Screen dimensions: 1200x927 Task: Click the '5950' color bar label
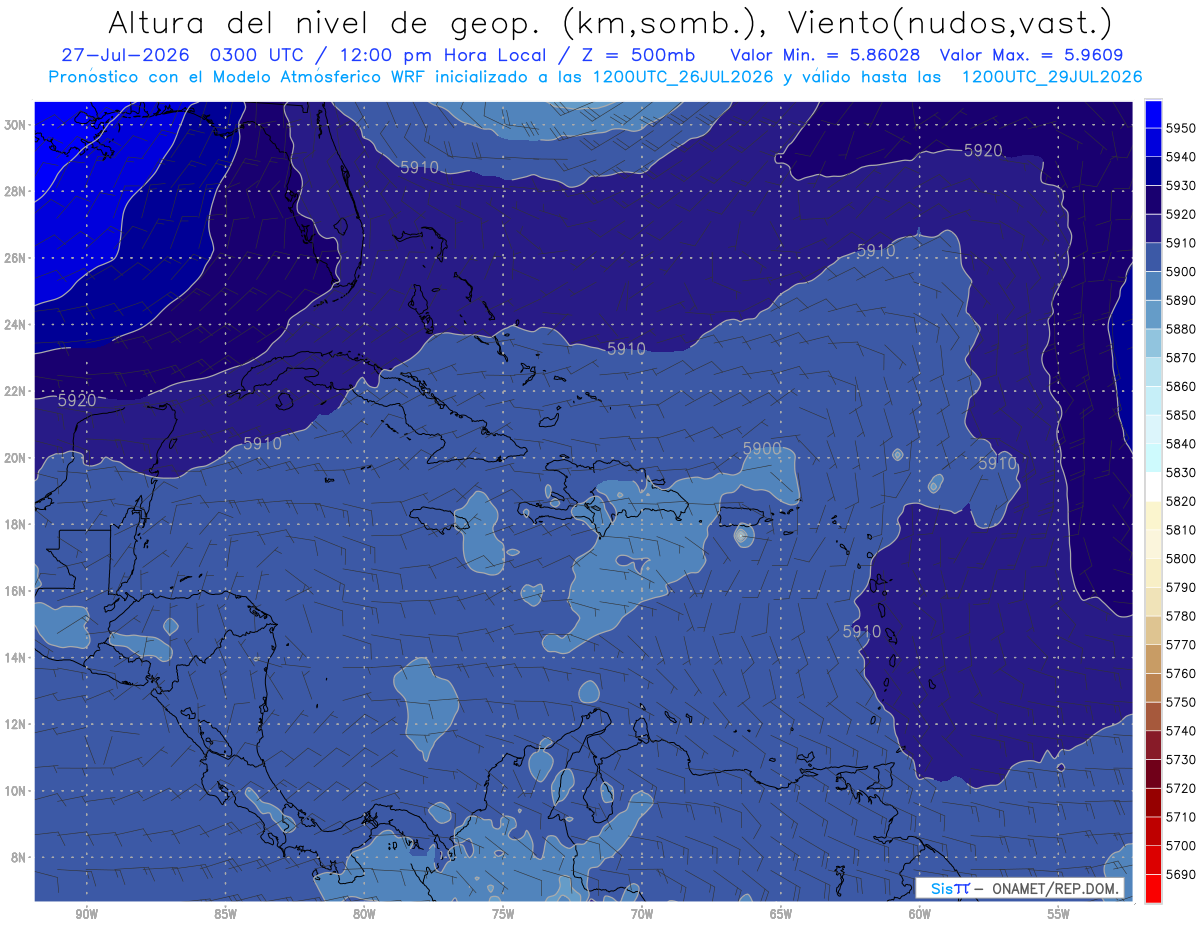pos(1181,128)
